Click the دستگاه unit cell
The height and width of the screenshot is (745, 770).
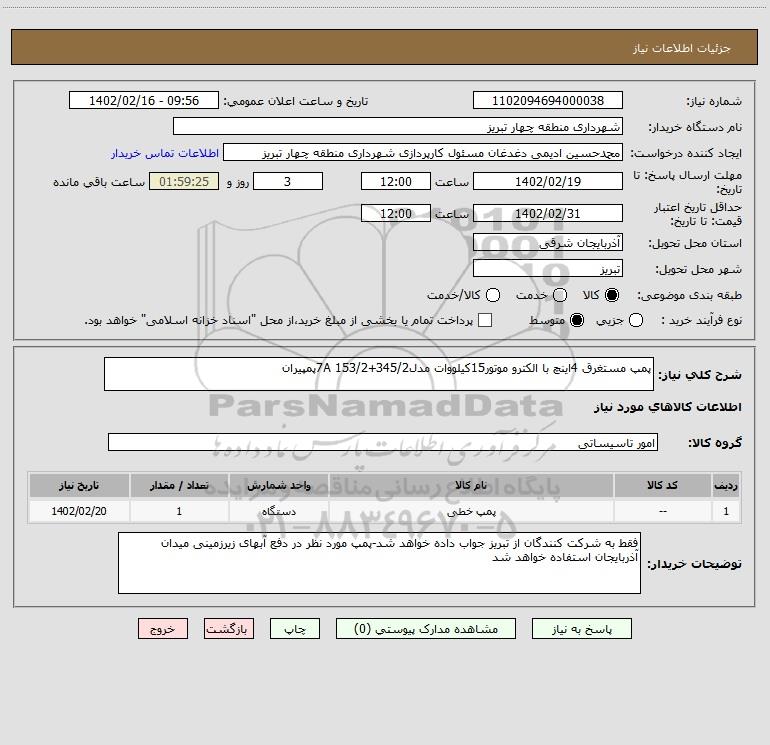(278, 511)
